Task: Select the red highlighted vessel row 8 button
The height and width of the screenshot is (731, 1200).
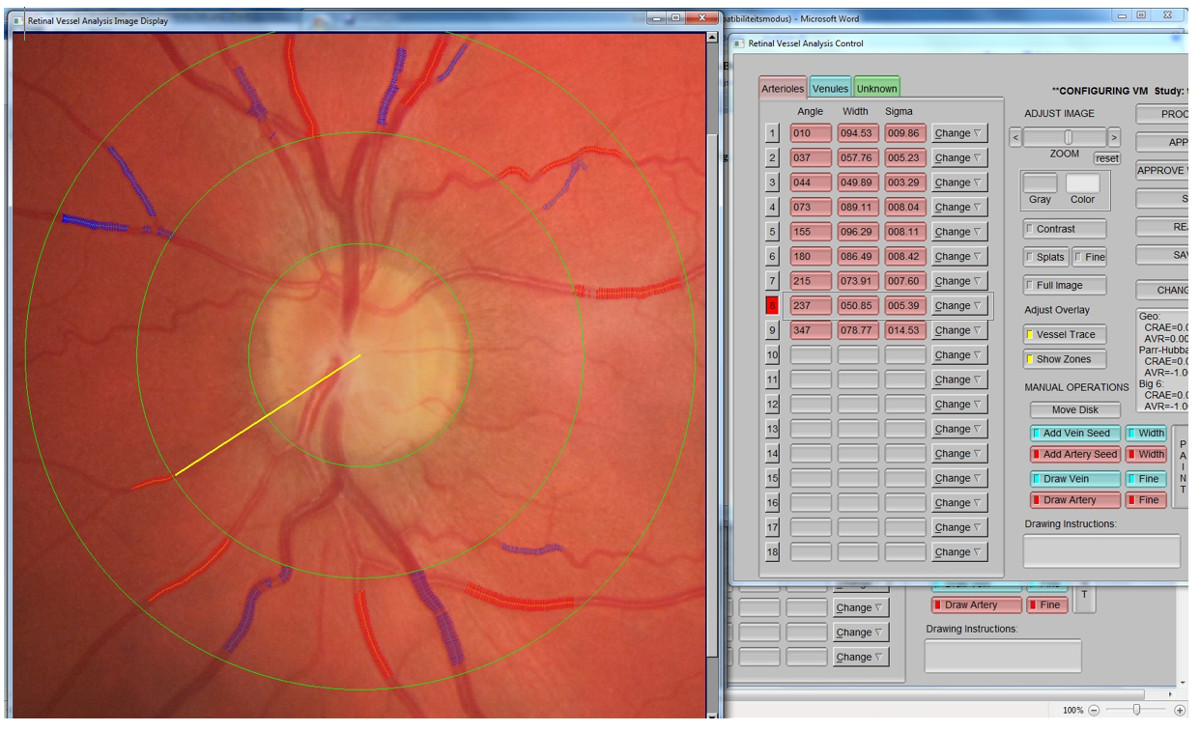Action: pos(772,306)
